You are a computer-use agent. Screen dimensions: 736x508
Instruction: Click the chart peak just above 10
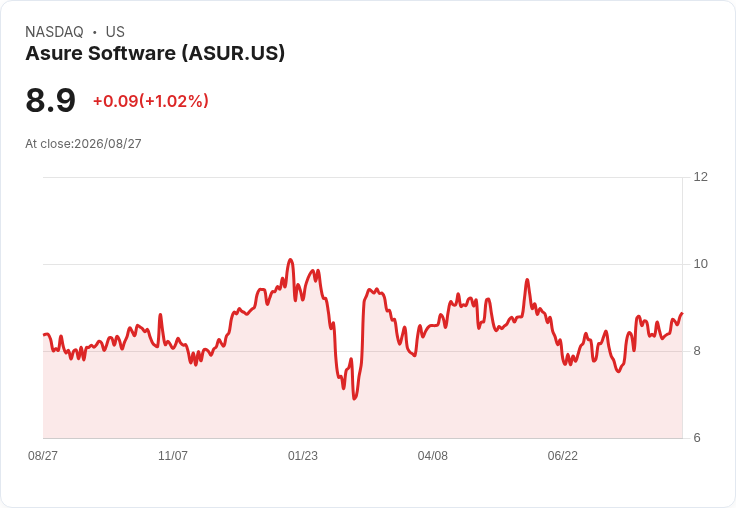click(291, 260)
